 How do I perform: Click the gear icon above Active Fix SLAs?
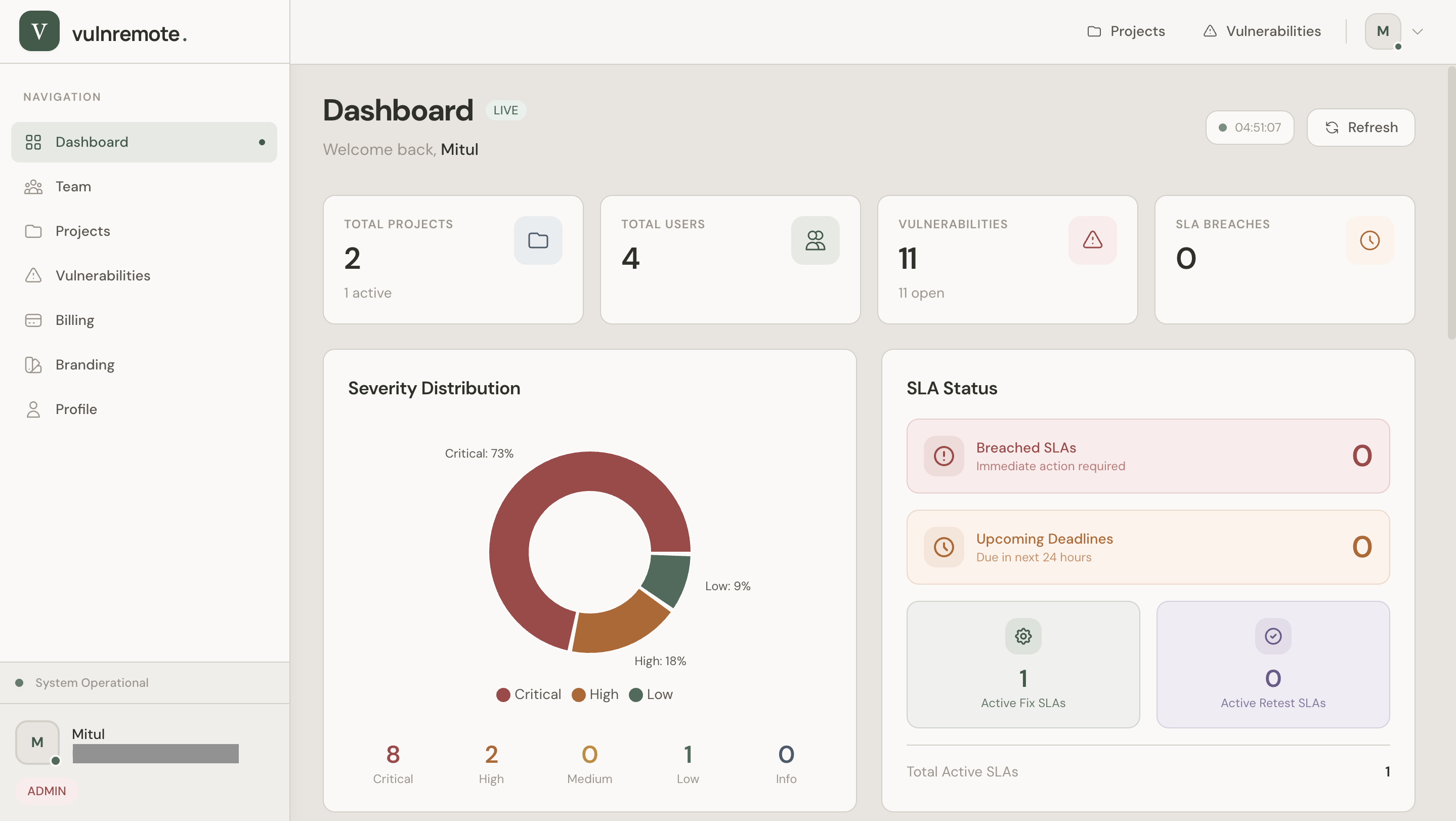[1023, 636]
